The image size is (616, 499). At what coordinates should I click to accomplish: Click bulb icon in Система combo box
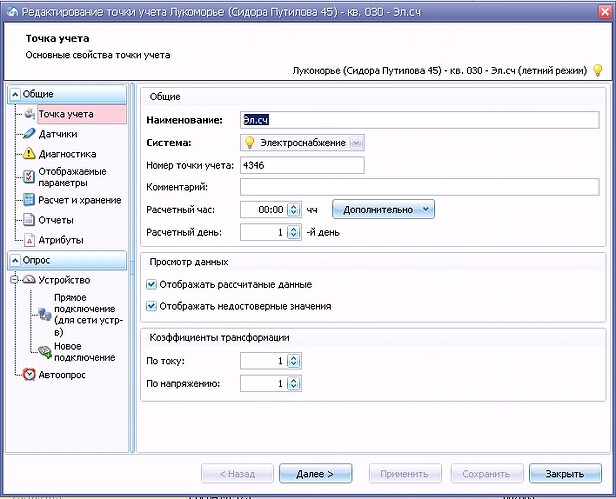click(x=249, y=142)
